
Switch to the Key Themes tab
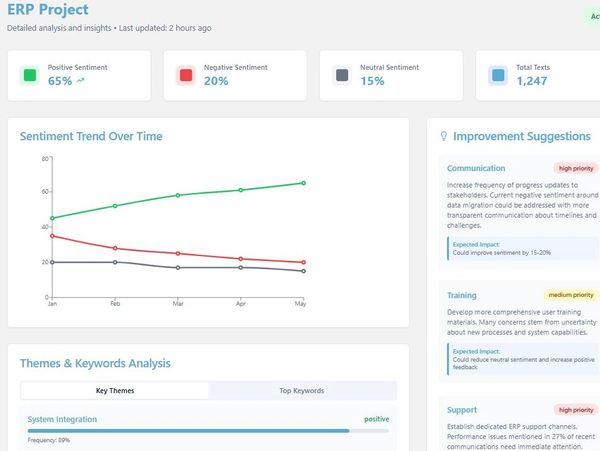click(x=115, y=391)
